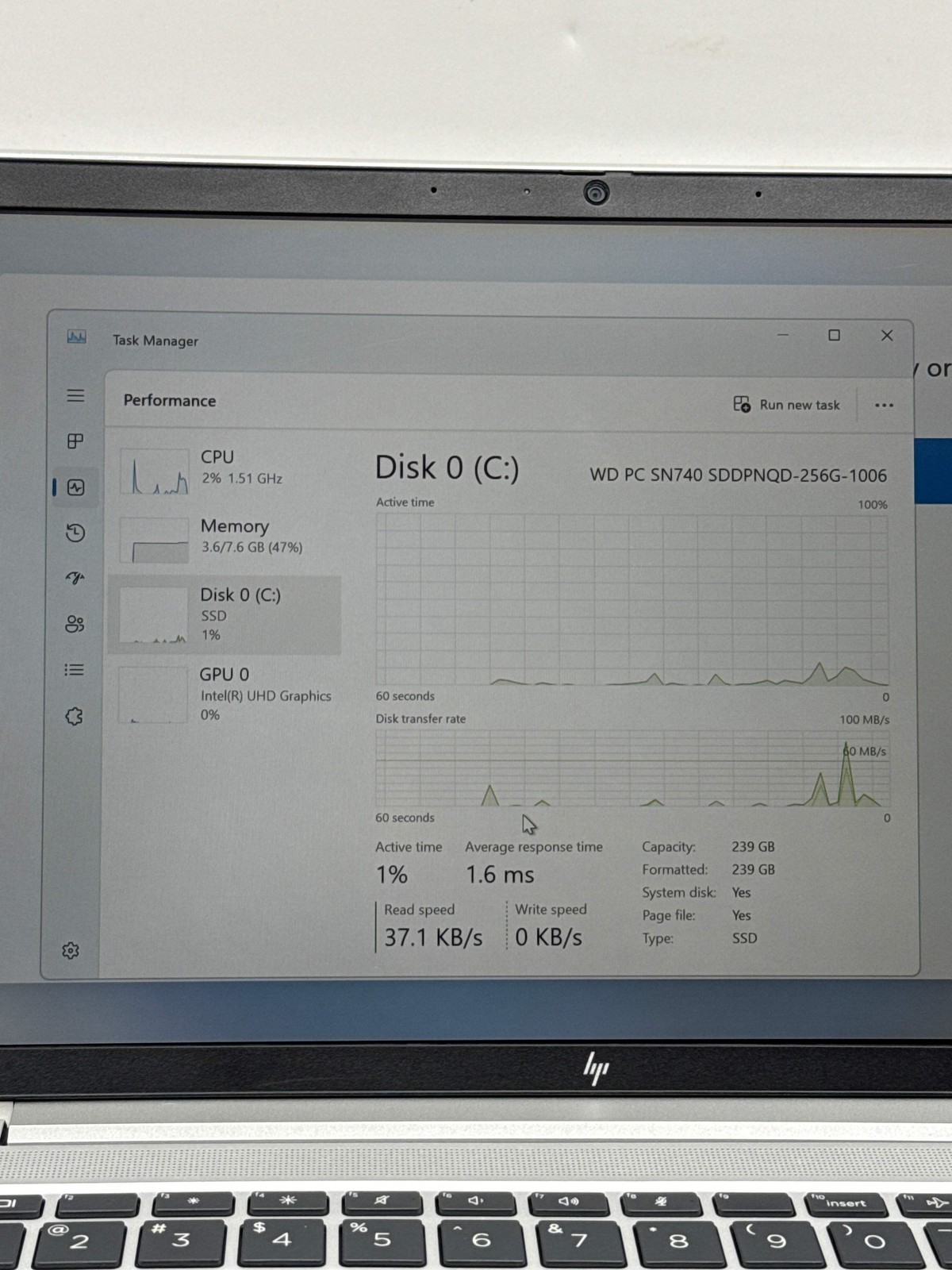The width and height of the screenshot is (952, 1270).
Task: Open the App history page icon
Action: 75,533
